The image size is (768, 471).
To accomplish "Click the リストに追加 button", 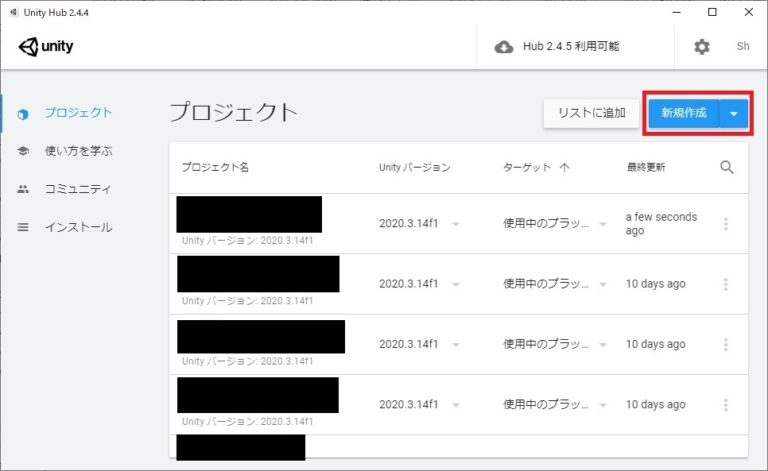I will tap(592, 113).
